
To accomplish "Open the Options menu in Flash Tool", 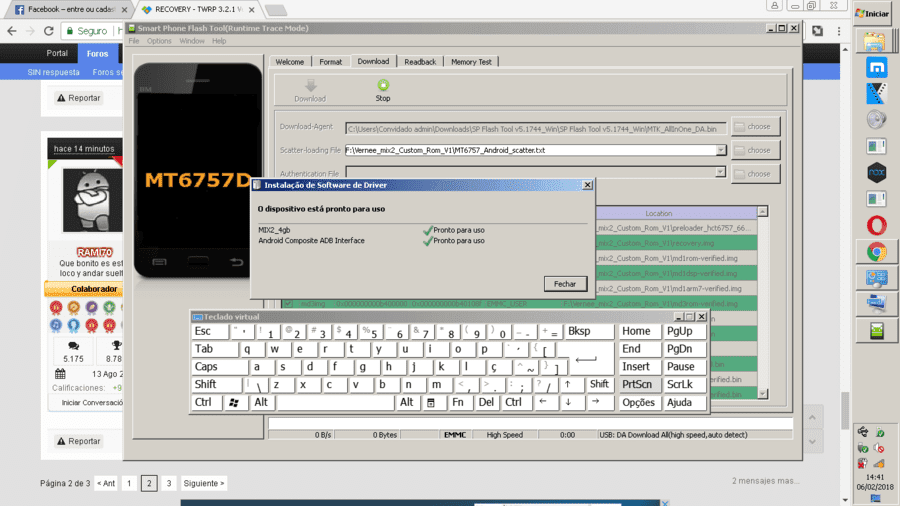I will [x=159, y=41].
